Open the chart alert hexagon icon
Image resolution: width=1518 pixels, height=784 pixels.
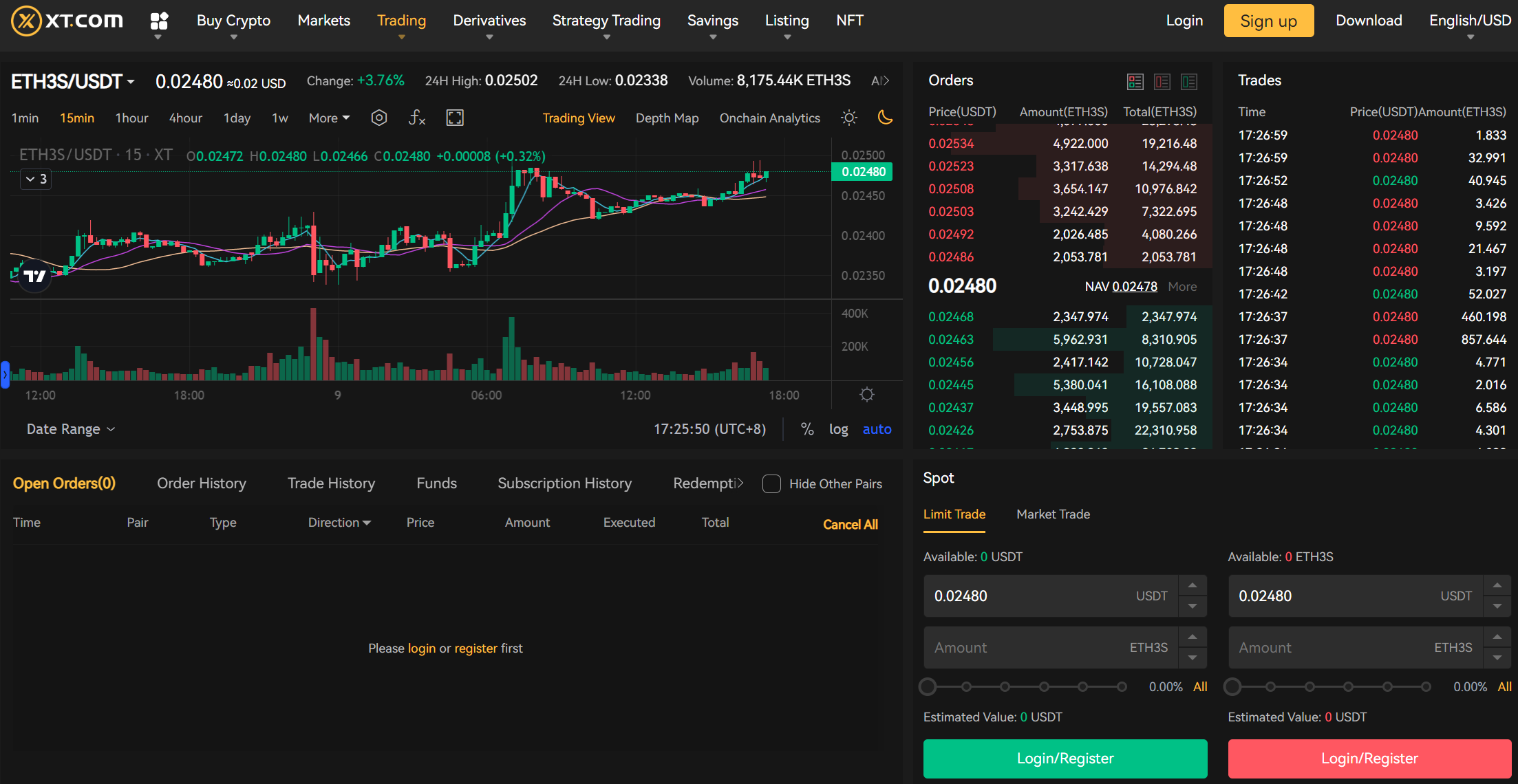pos(379,118)
